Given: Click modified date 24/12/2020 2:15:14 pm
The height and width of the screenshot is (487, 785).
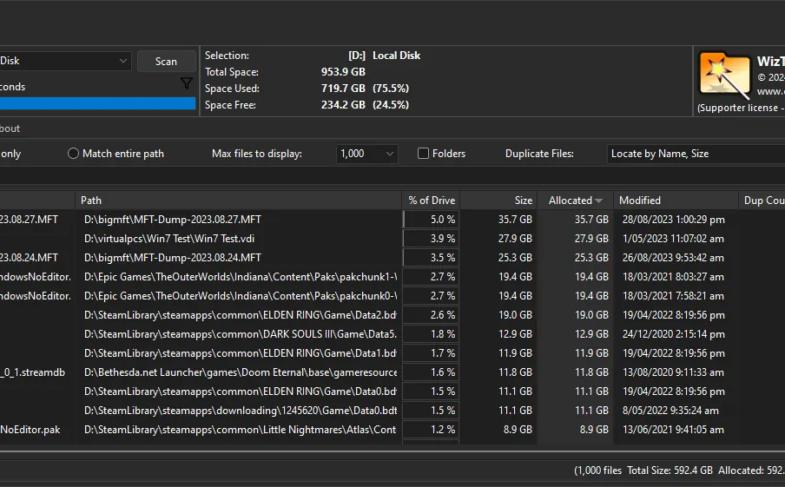Looking at the screenshot, I should [x=673, y=334].
